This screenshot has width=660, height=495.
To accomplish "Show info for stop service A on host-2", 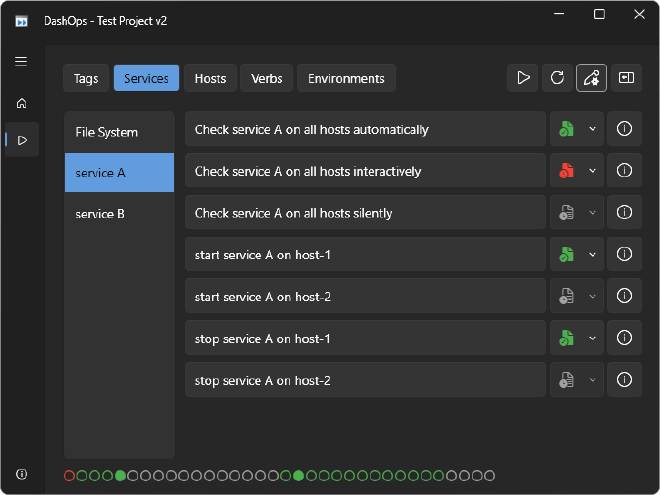I will [x=625, y=381].
